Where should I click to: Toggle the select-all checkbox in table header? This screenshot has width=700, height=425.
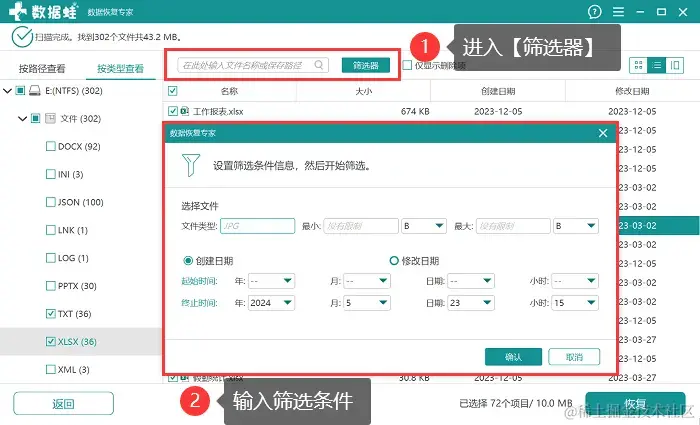(x=173, y=91)
